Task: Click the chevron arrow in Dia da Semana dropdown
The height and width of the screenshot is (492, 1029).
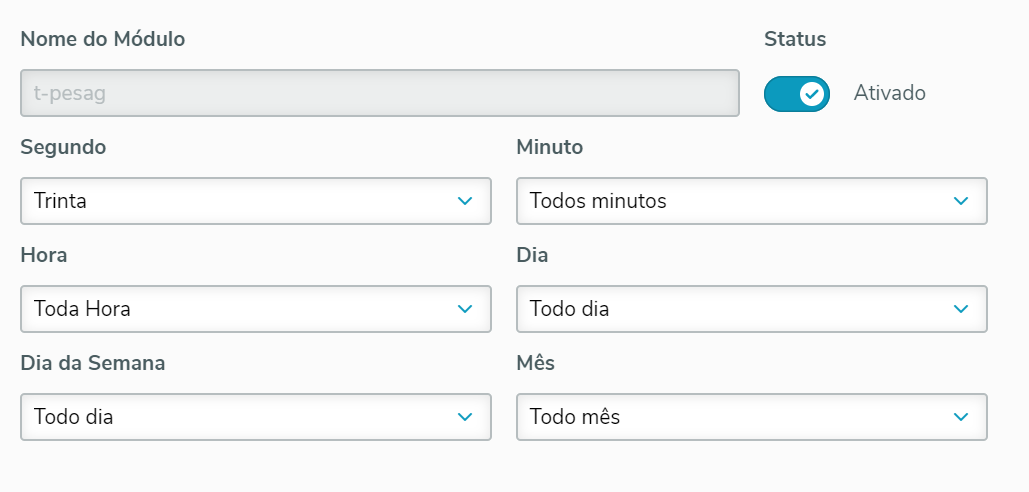Action: pos(464,417)
